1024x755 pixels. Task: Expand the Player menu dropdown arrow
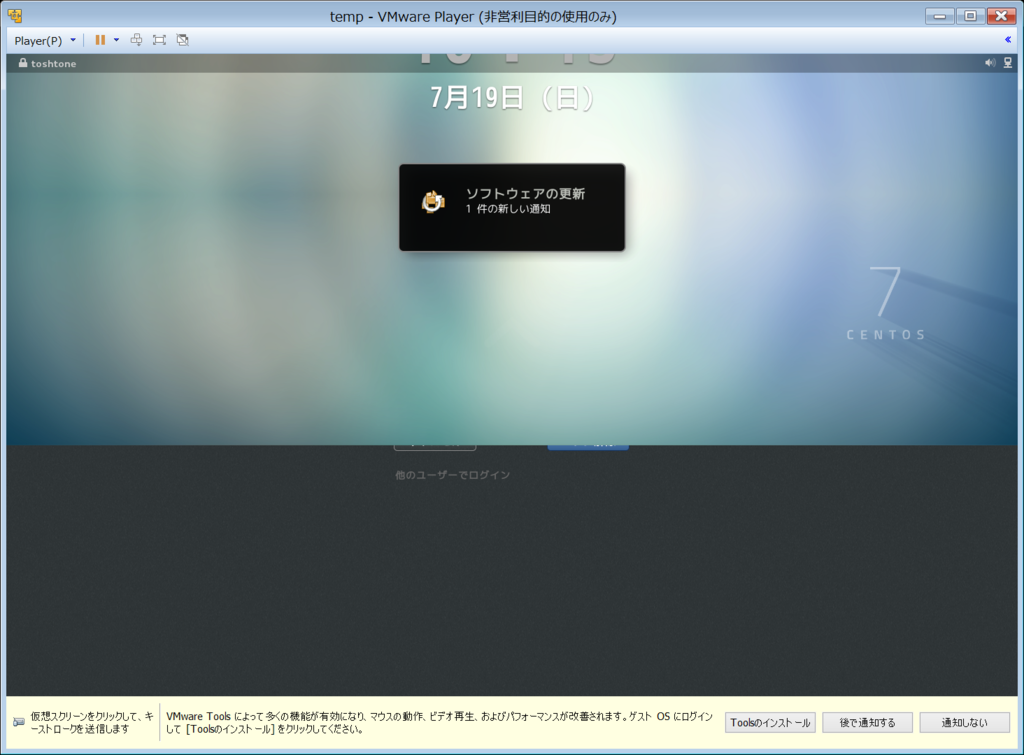73,40
